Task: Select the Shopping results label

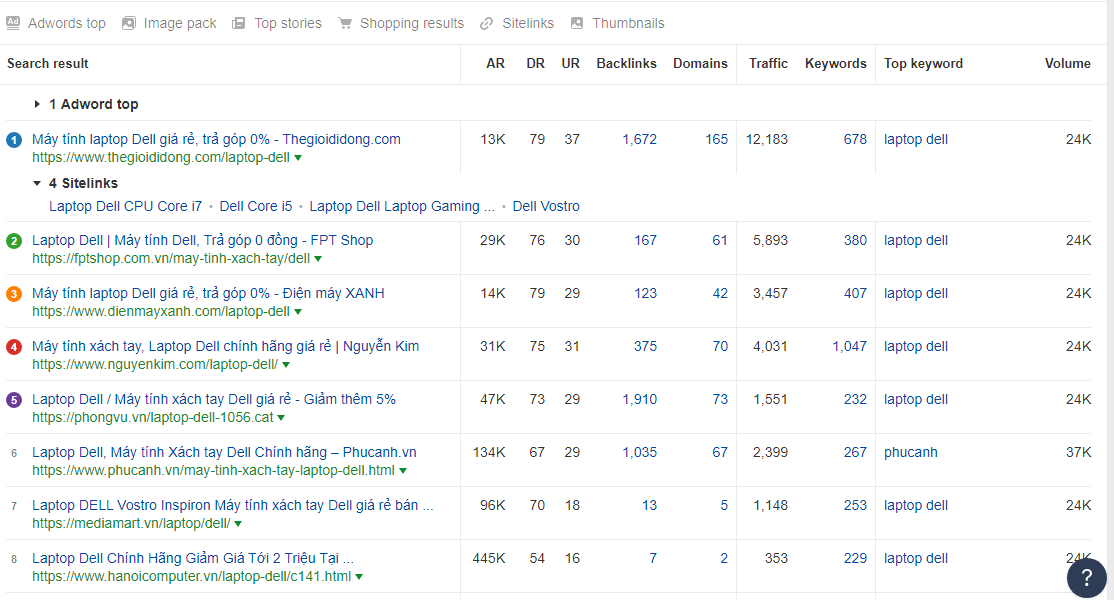Action: coord(412,23)
